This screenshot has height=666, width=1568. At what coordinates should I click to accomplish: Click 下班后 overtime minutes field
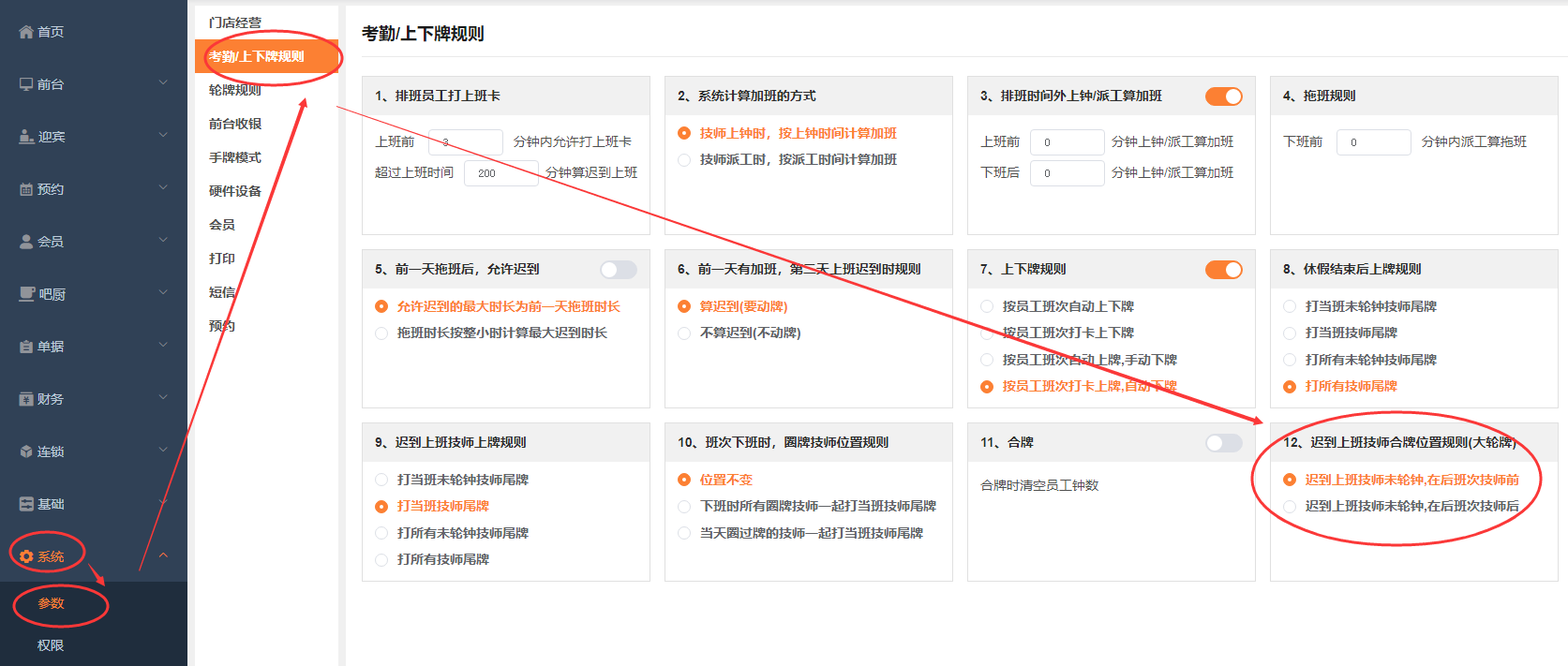click(x=1068, y=173)
